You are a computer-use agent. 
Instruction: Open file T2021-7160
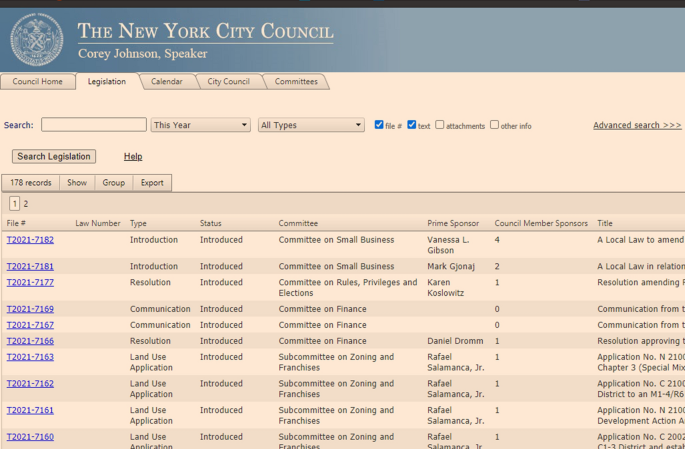click(30, 437)
